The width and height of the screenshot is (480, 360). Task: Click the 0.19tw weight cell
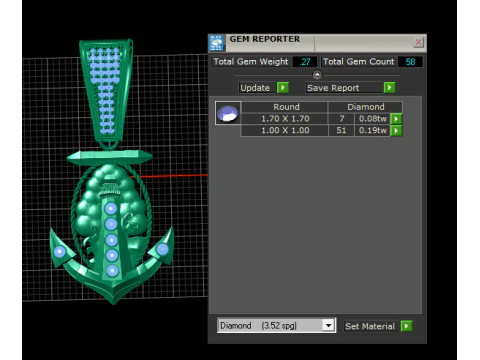373,130
